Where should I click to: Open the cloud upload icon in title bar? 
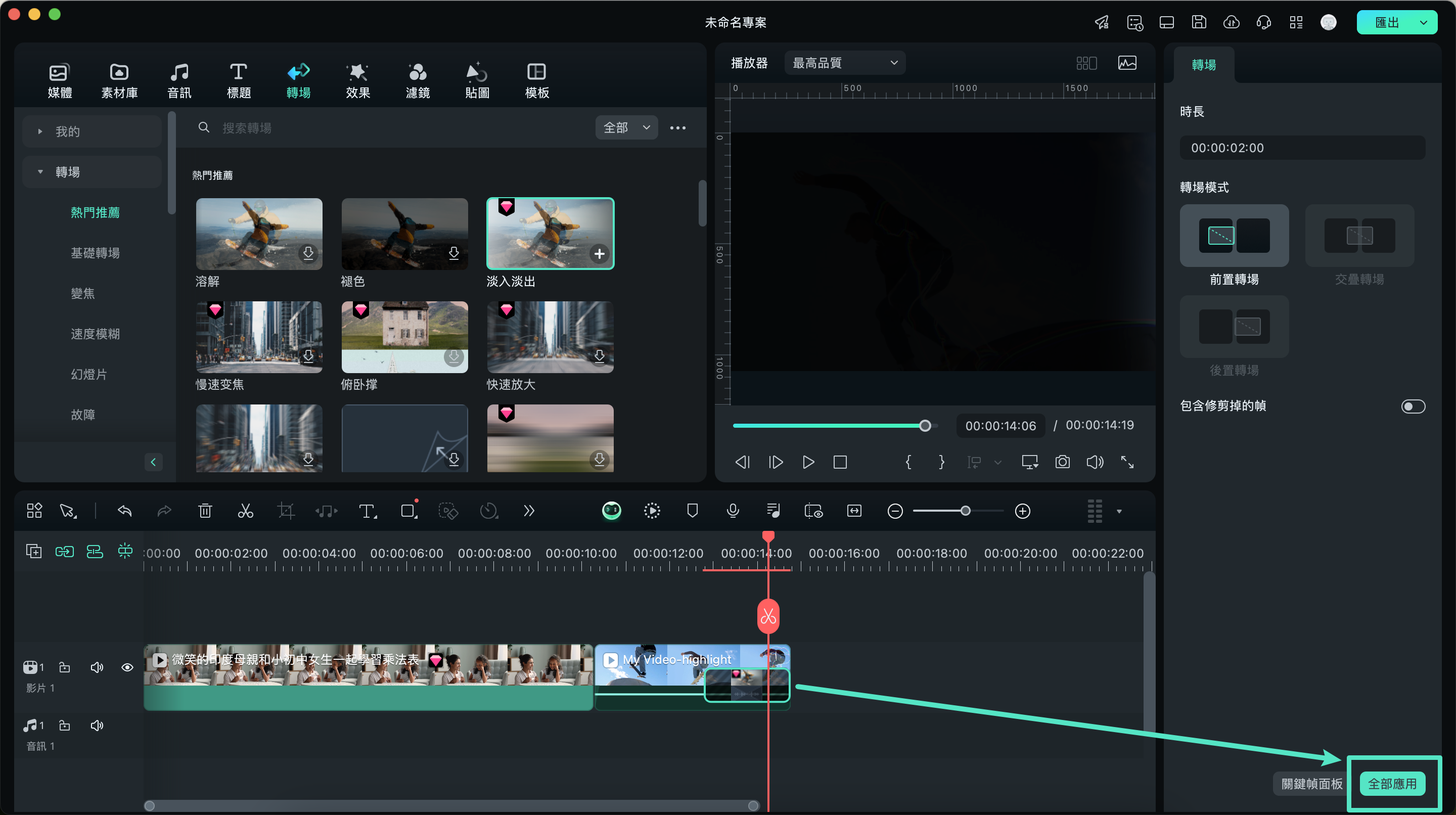1231,23
